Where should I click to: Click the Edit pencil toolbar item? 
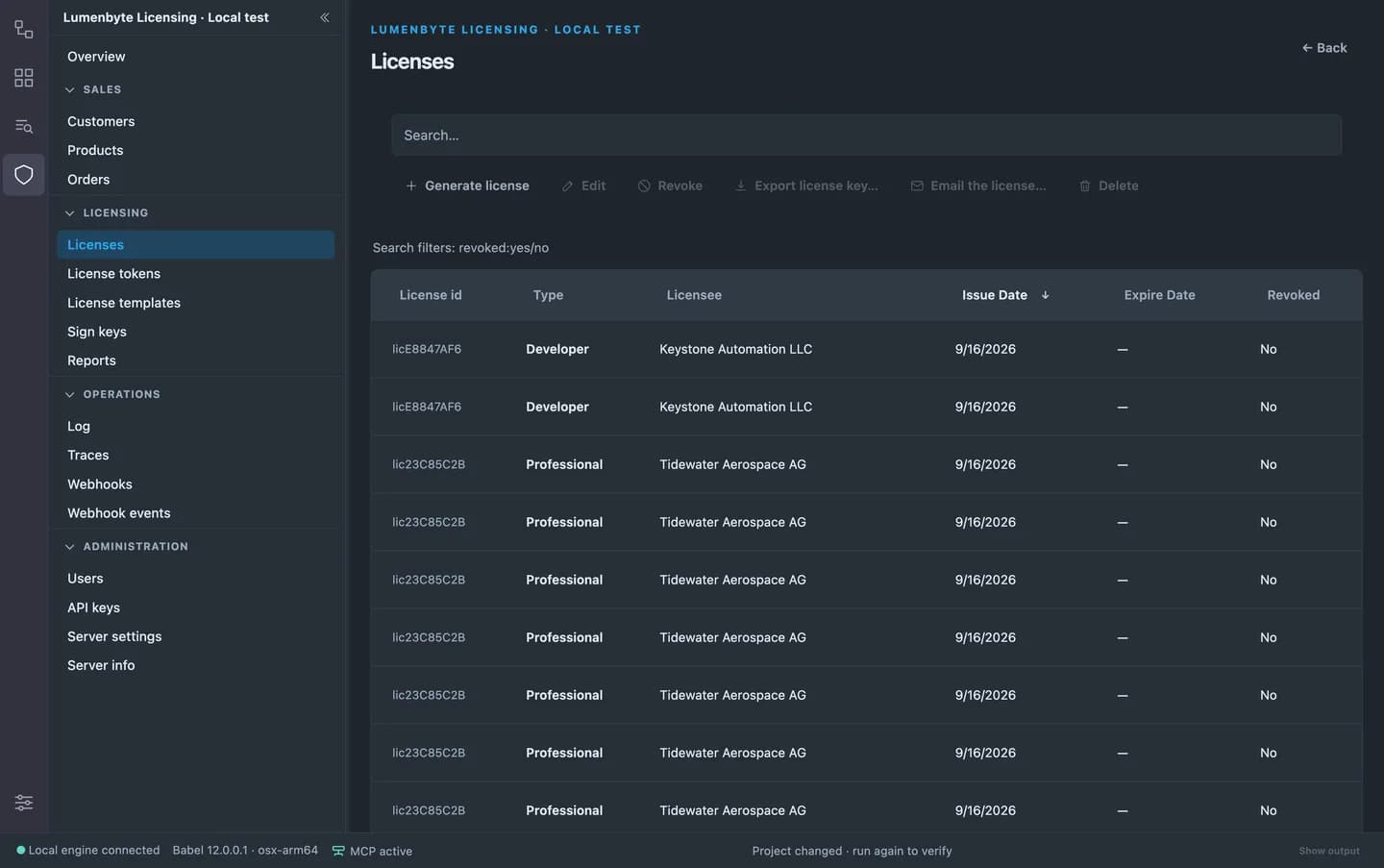pos(583,186)
